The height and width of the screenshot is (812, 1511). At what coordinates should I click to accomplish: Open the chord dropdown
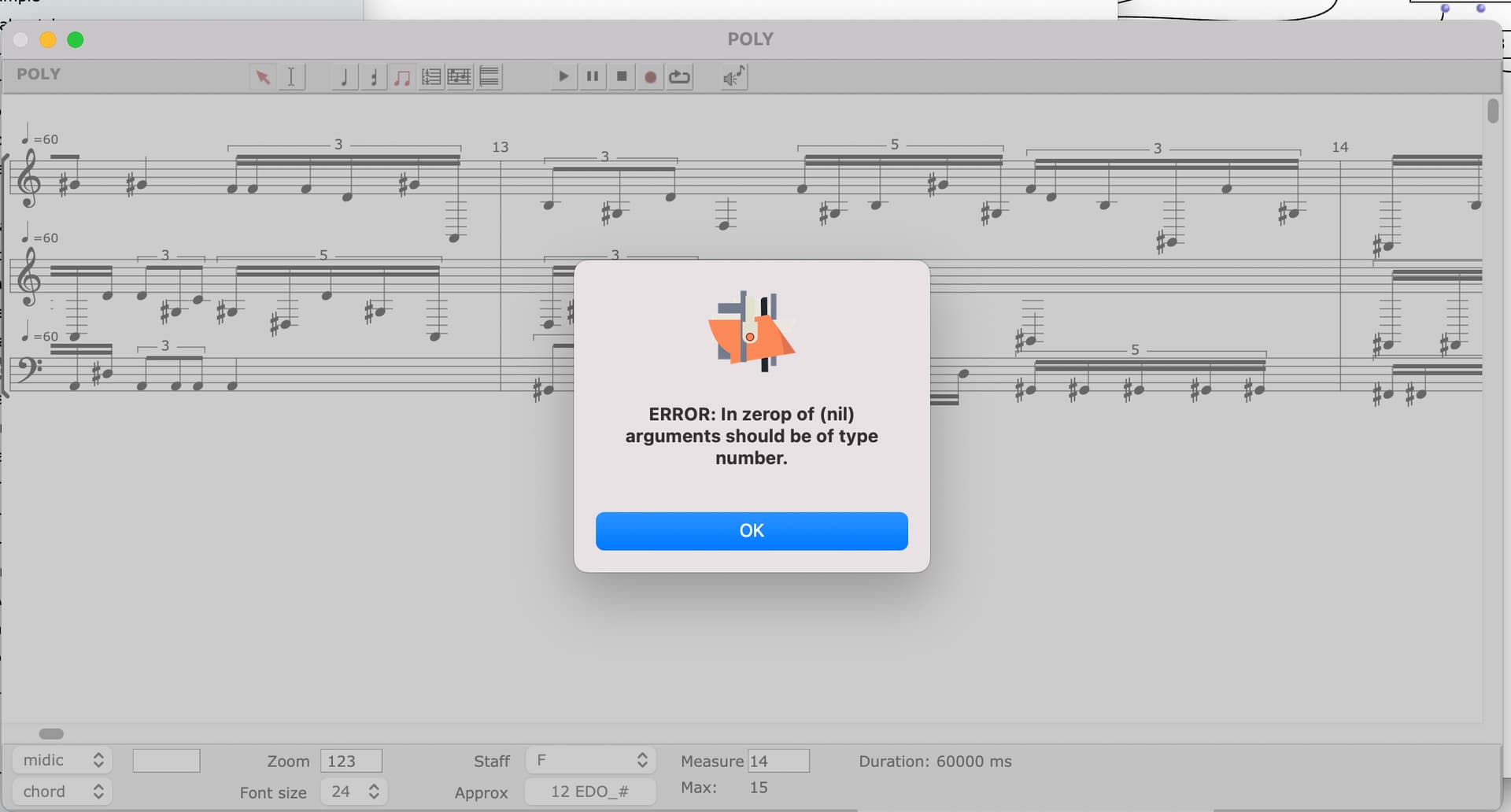click(x=62, y=792)
